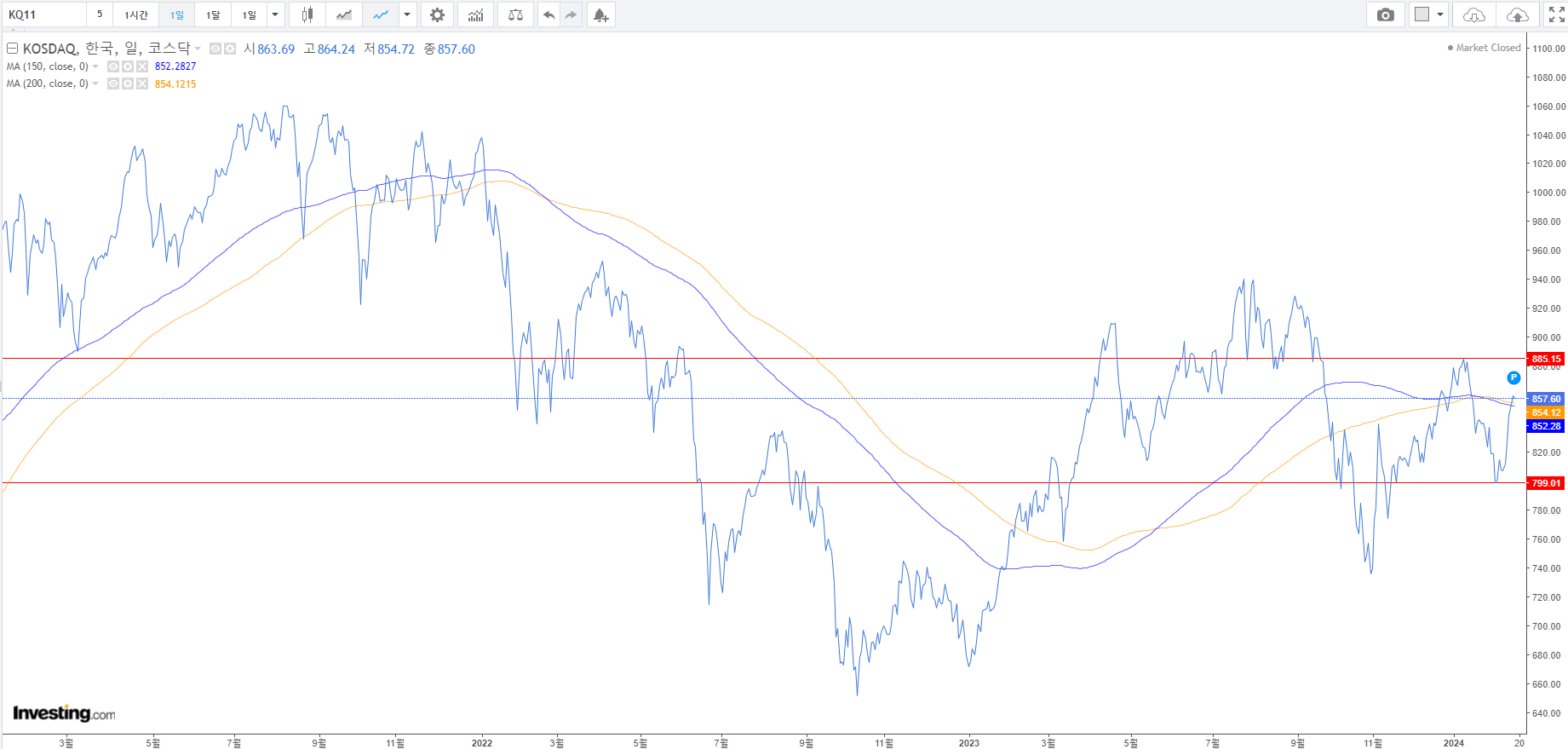The image size is (1568, 749).
Task: Open the chart layout square dropdown
Action: (x=1429, y=14)
